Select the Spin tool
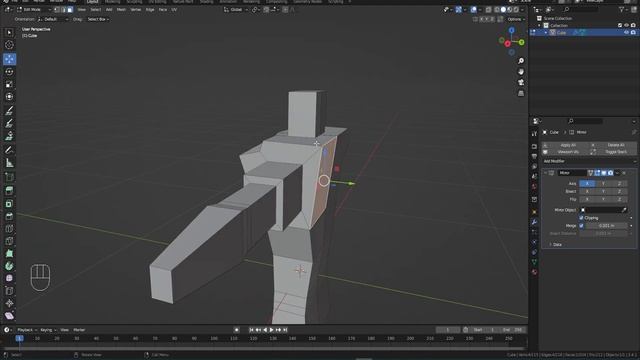 click(x=9, y=266)
